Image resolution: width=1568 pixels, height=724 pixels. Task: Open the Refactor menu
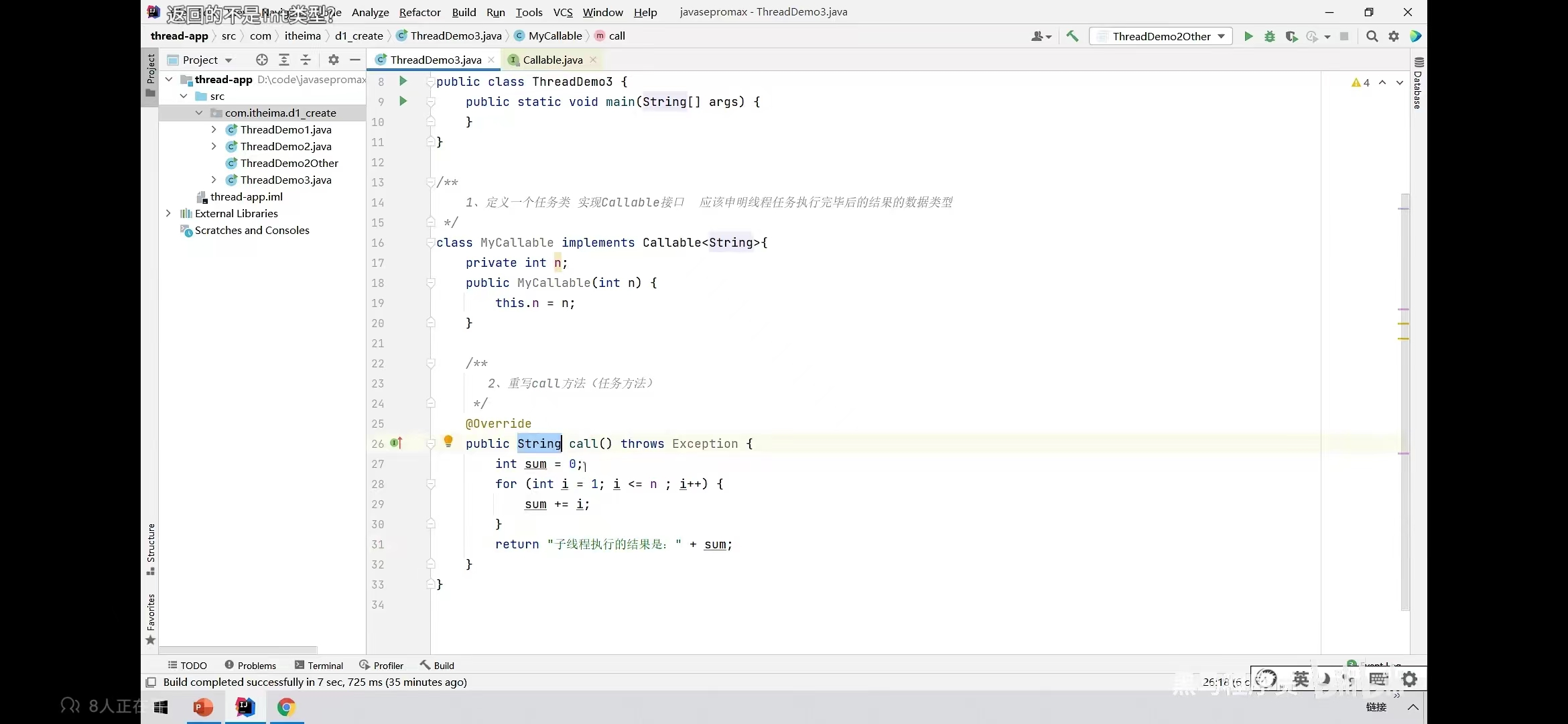(419, 12)
